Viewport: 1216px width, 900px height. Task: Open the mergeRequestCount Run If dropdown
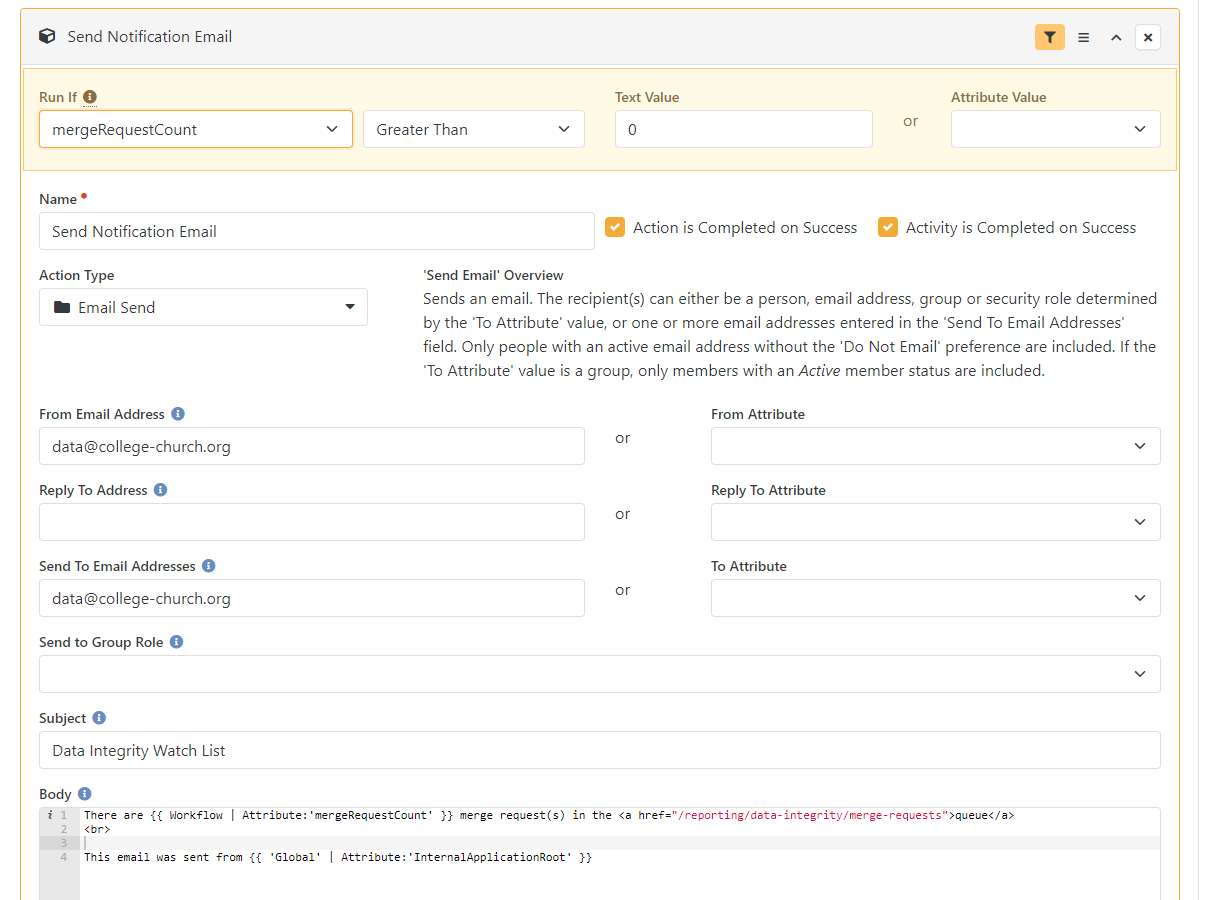(x=196, y=129)
